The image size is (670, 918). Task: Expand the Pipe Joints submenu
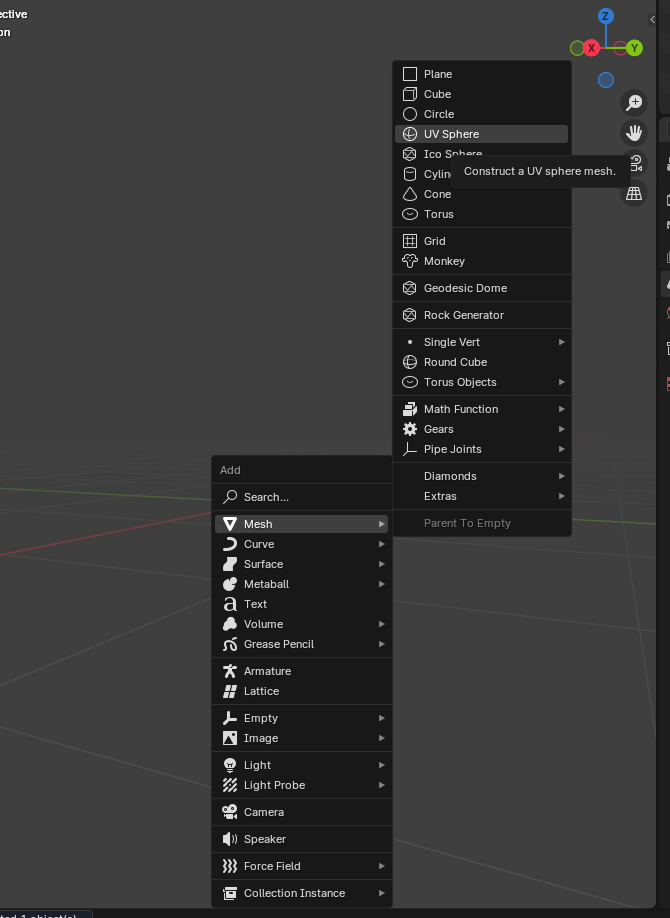[x=481, y=448]
